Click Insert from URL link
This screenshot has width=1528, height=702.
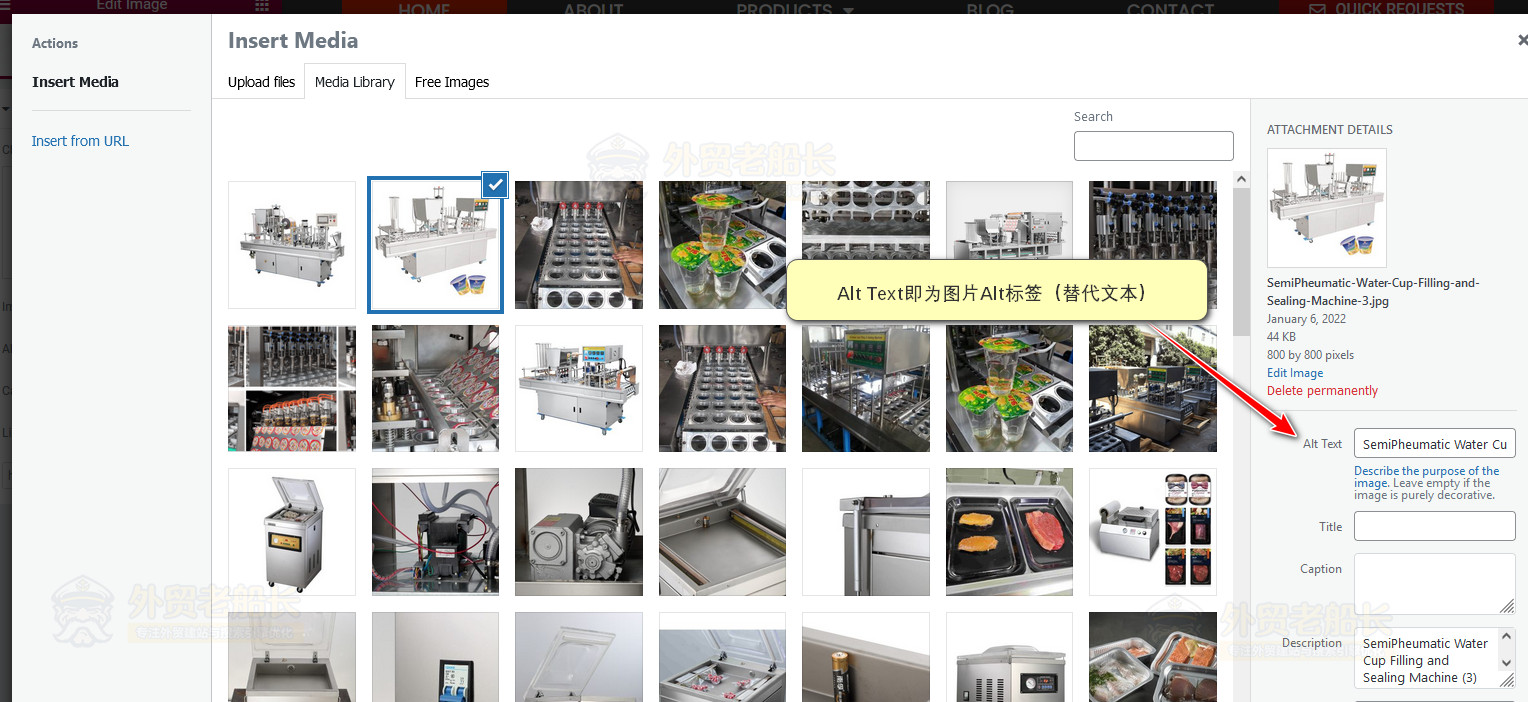[x=80, y=141]
